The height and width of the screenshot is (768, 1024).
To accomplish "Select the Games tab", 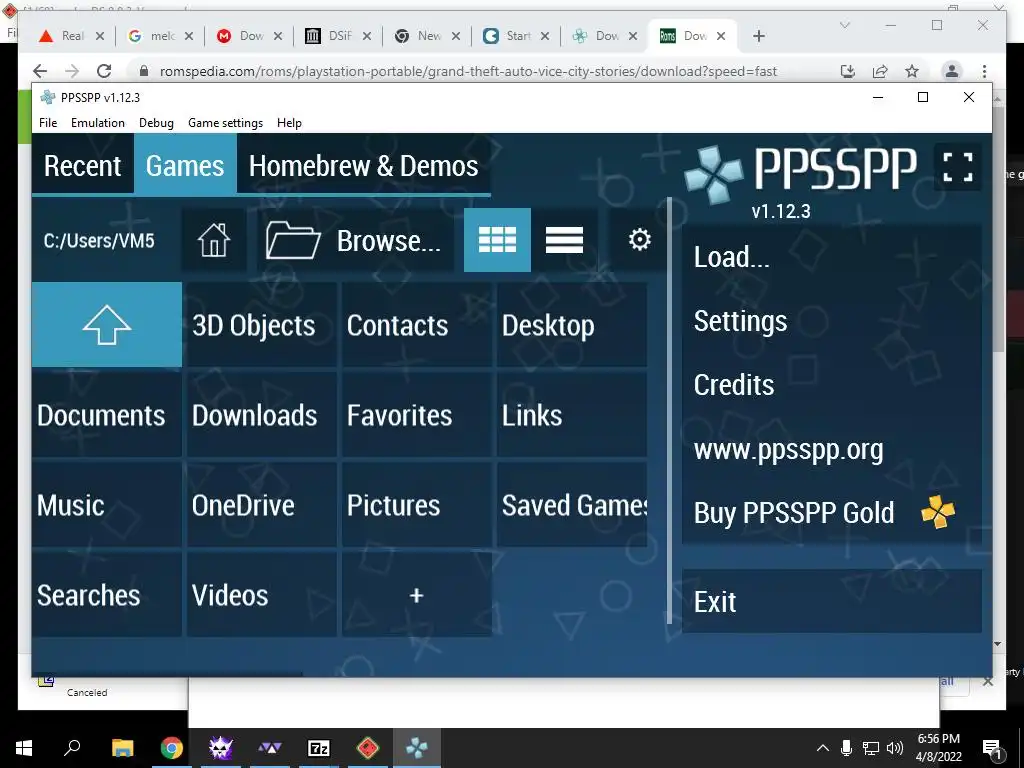I will click(x=185, y=165).
